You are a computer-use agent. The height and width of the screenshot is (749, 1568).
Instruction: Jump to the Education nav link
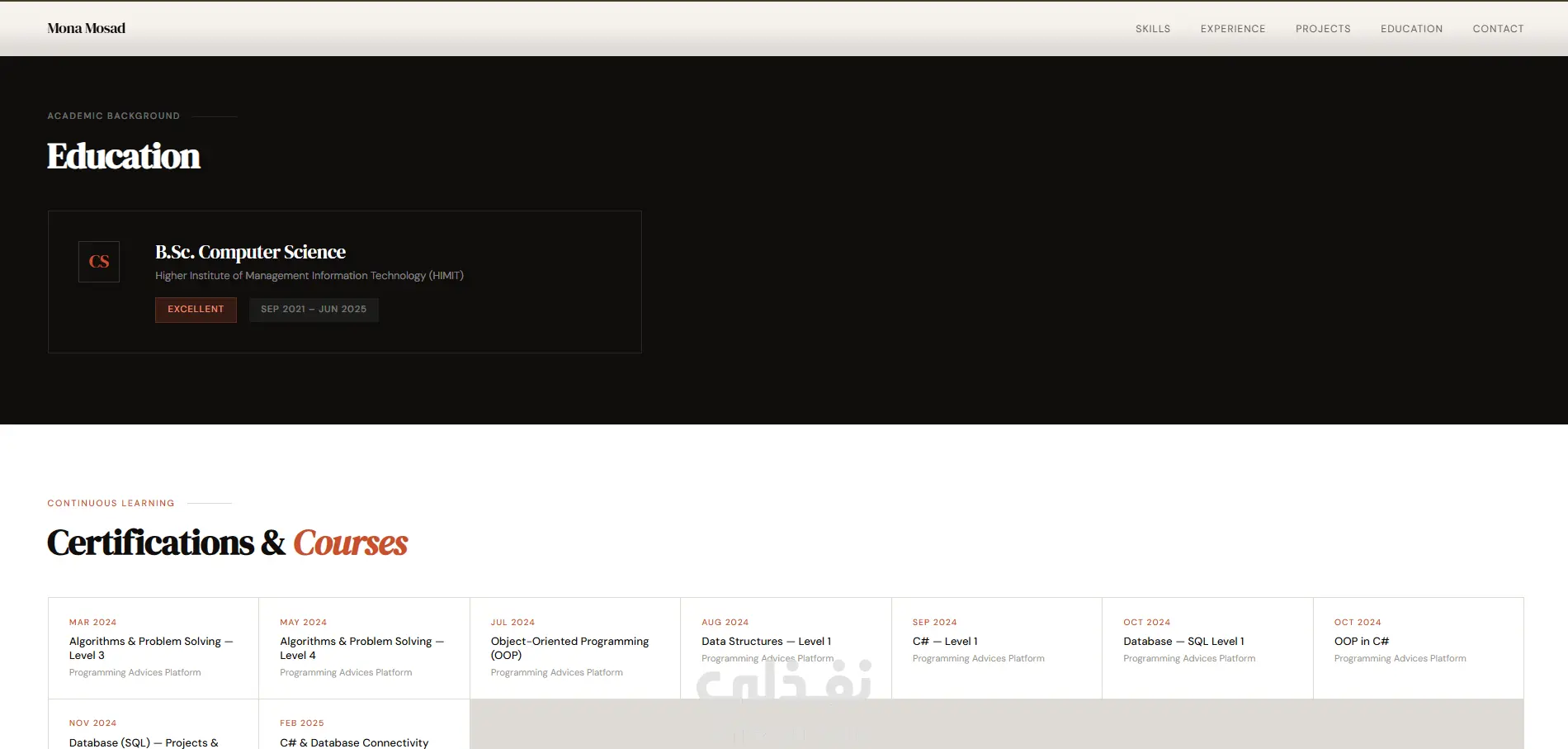[1412, 29]
